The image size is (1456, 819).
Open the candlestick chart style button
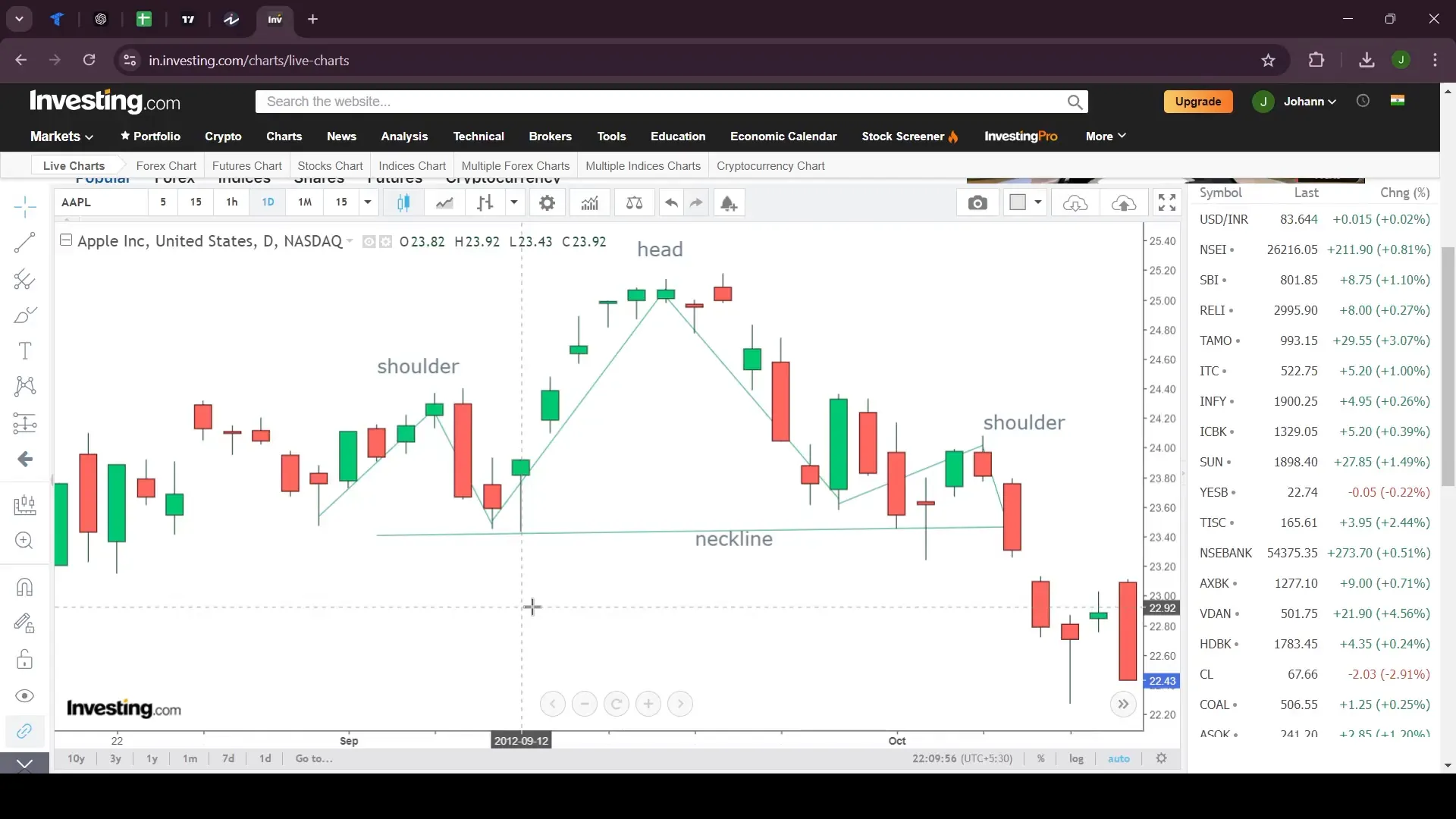click(x=403, y=202)
